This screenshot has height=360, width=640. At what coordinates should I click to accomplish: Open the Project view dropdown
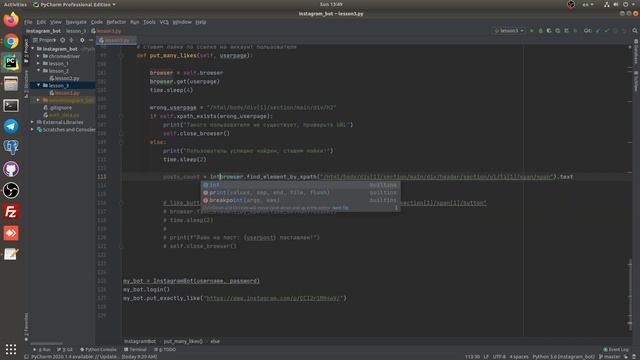tap(44, 40)
